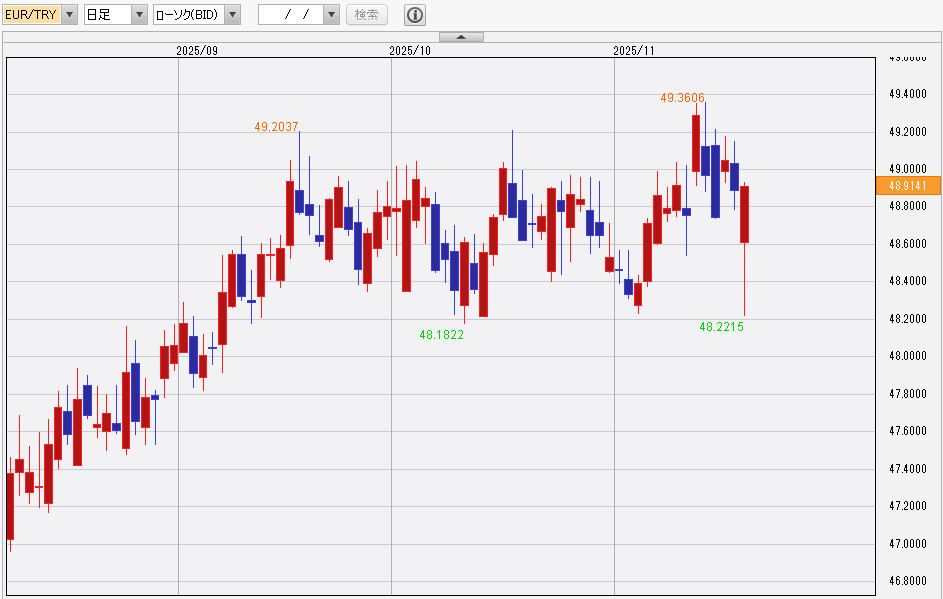Click the 49.4000 price axis label
Screen dimensions: 943x599
(x=908, y=94)
